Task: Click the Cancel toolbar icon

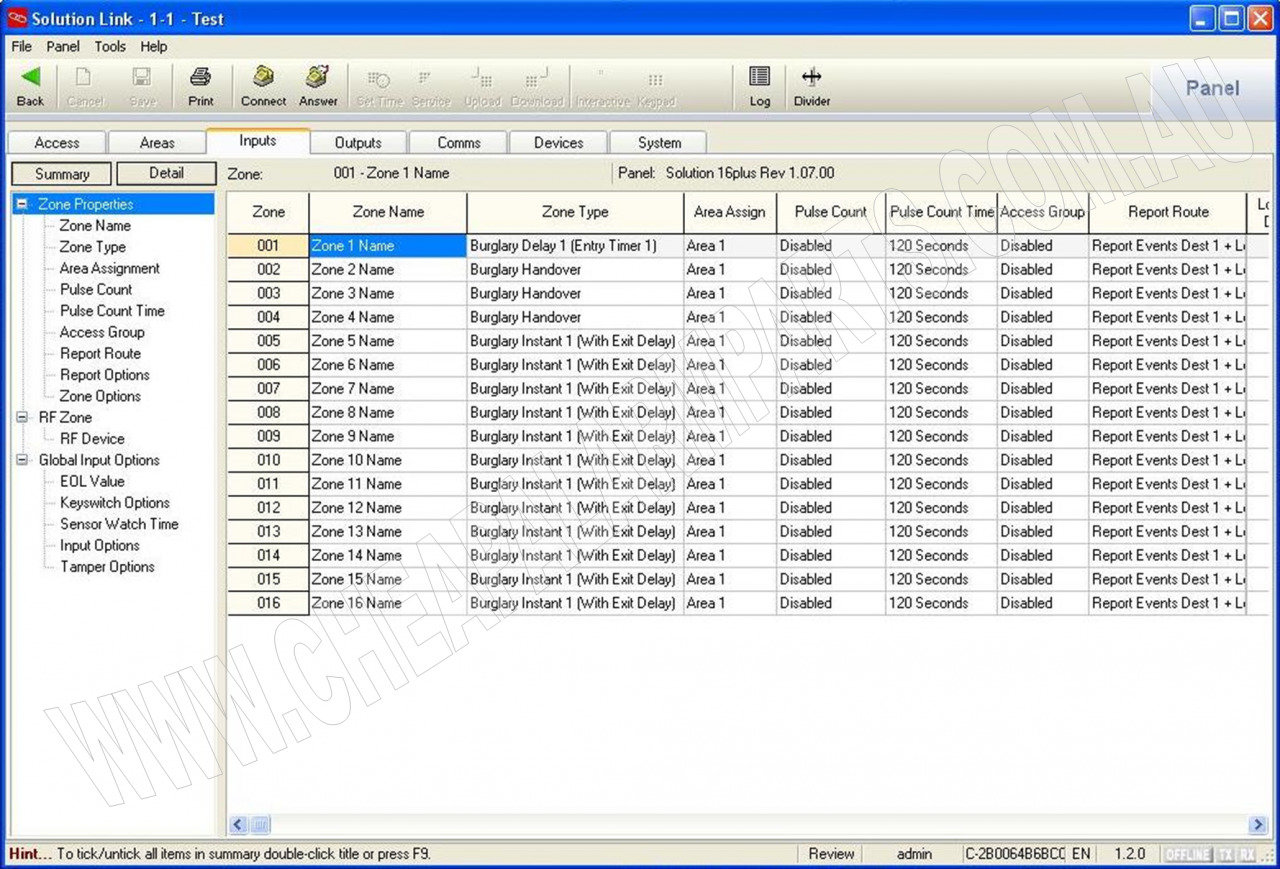Action: point(85,86)
